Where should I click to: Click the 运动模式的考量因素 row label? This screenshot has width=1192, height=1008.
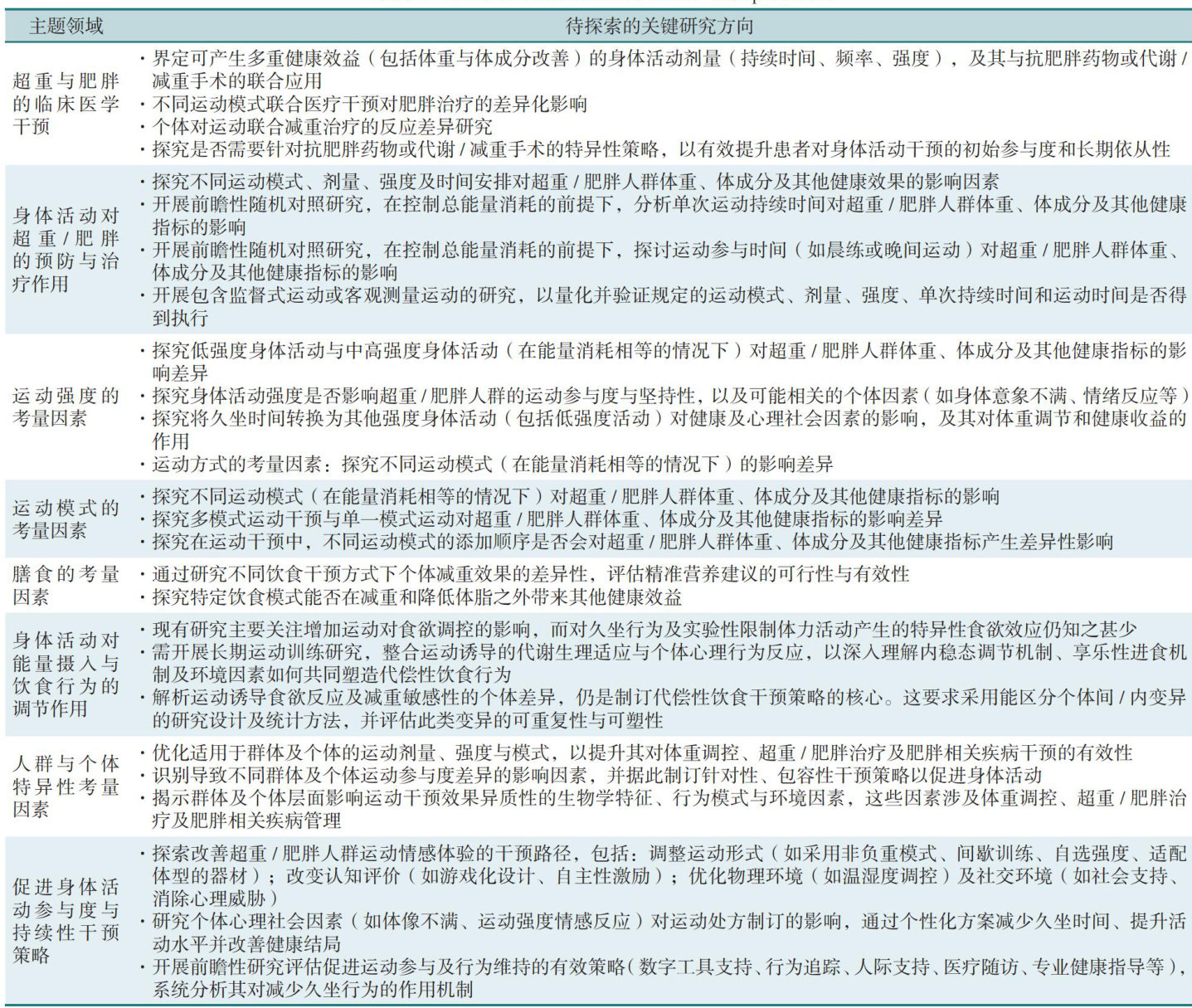66,519
